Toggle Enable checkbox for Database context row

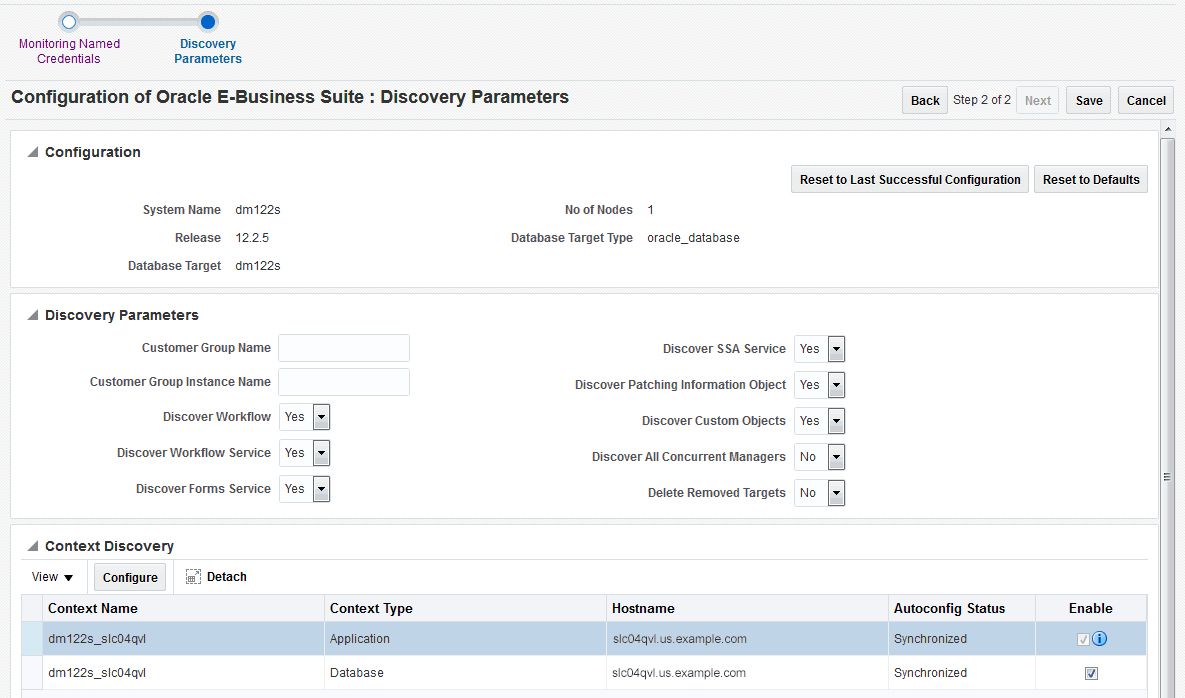[x=1091, y=673]
